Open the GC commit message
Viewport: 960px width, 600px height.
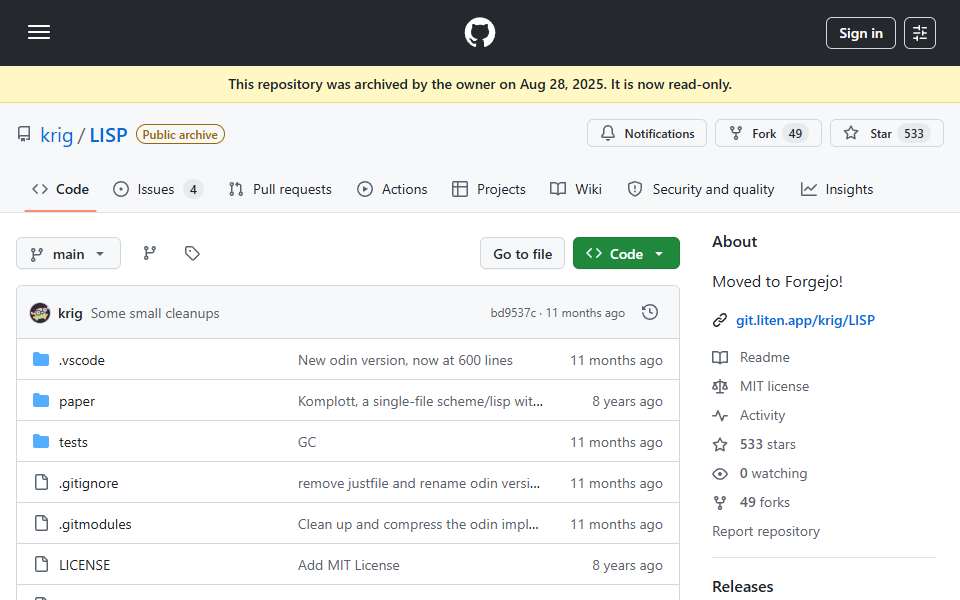point(307,442)
